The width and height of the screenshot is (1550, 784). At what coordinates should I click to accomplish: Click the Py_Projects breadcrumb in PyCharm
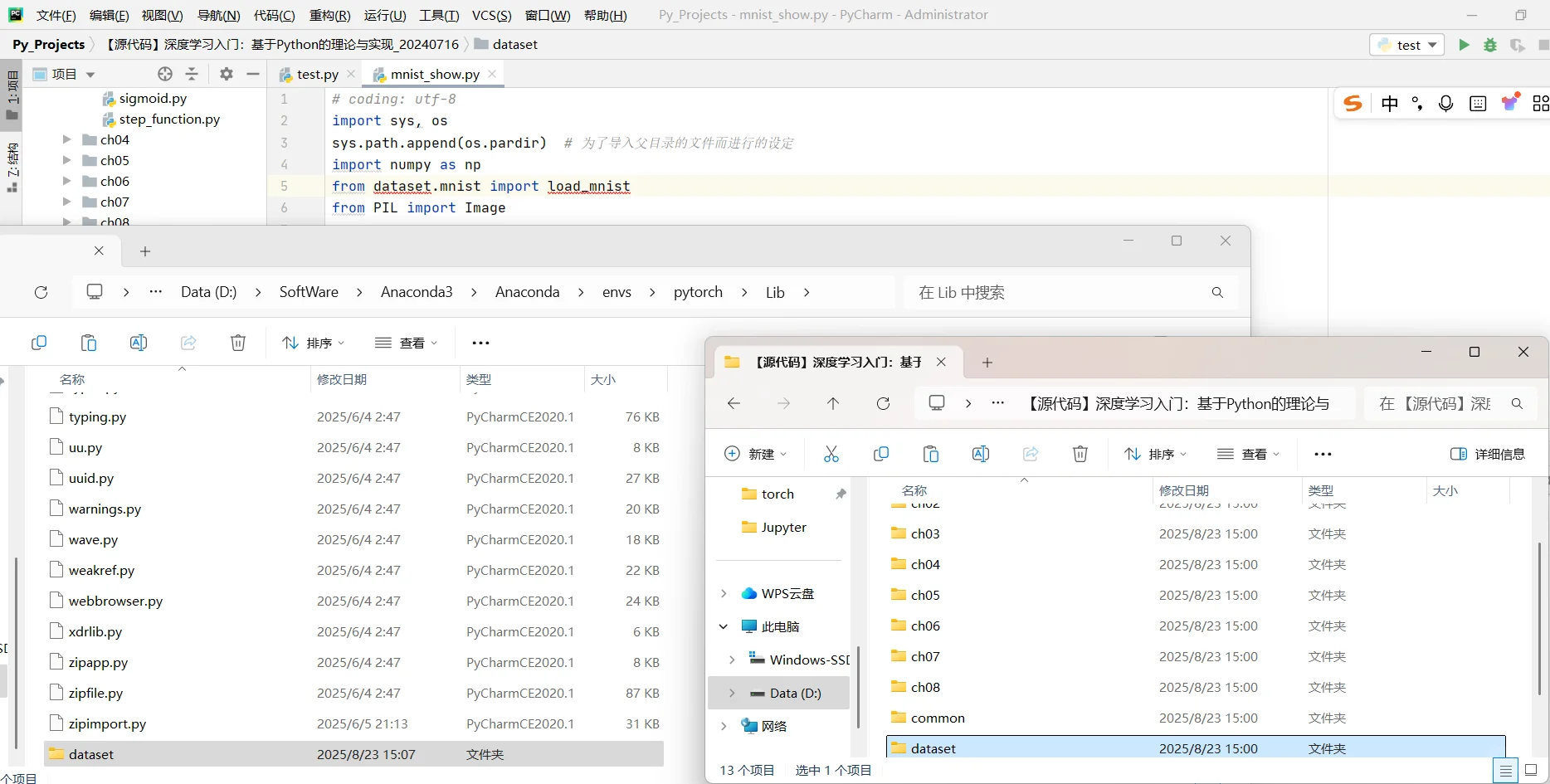pos(49,44)
